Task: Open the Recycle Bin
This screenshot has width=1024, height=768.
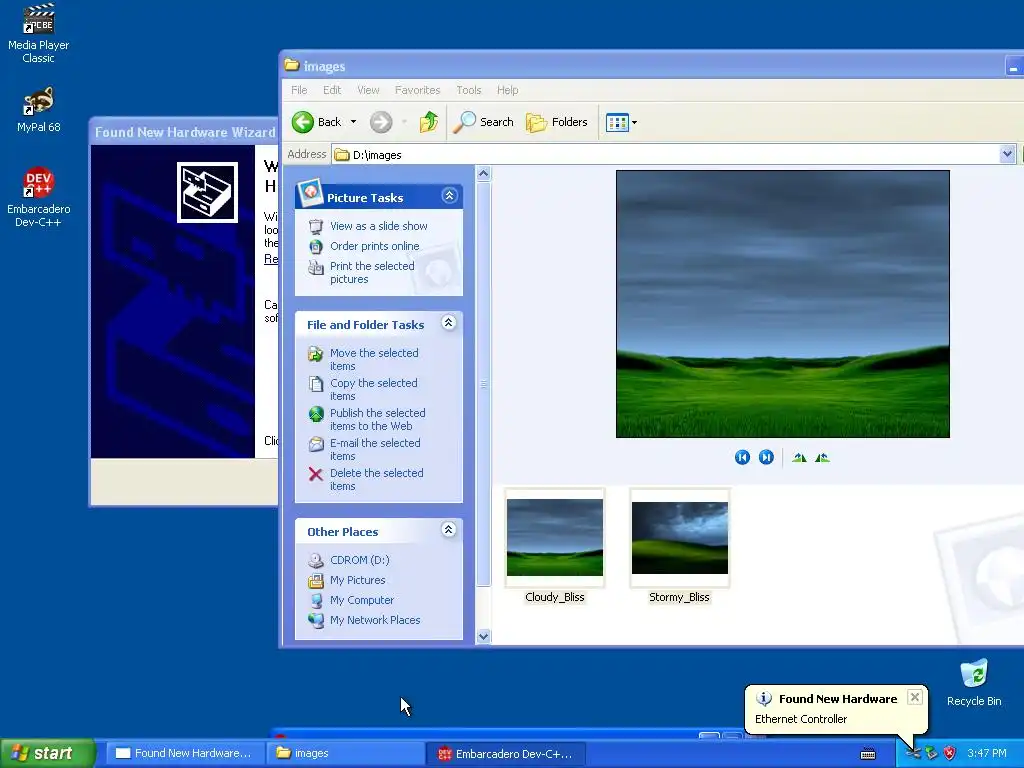Action: (974, 682)
